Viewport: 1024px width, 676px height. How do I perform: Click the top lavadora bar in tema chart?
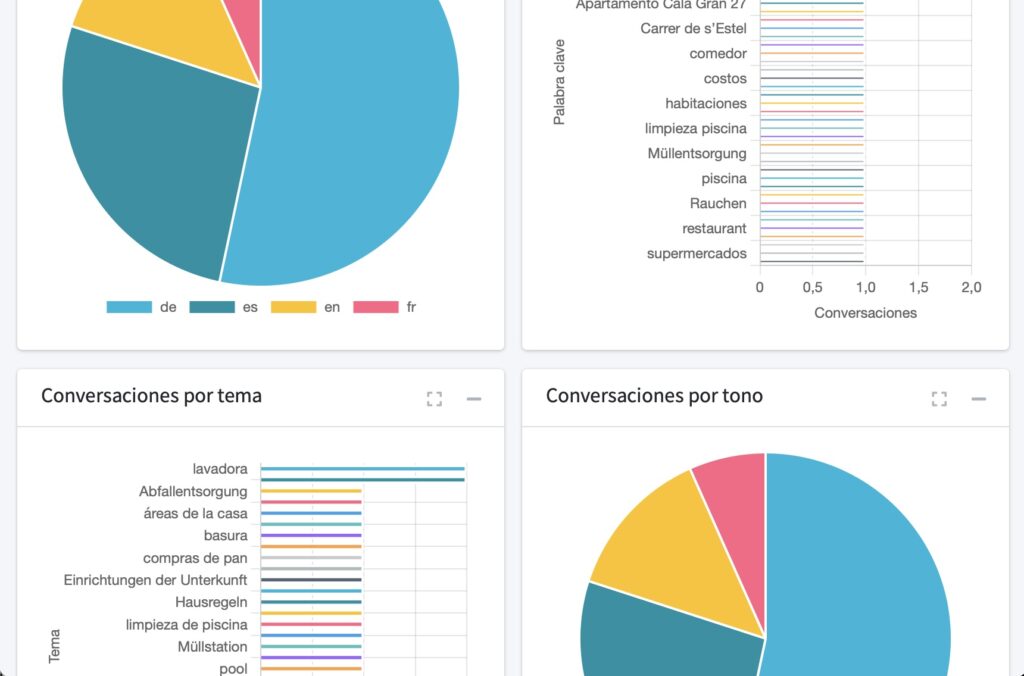tap(362, 468)
